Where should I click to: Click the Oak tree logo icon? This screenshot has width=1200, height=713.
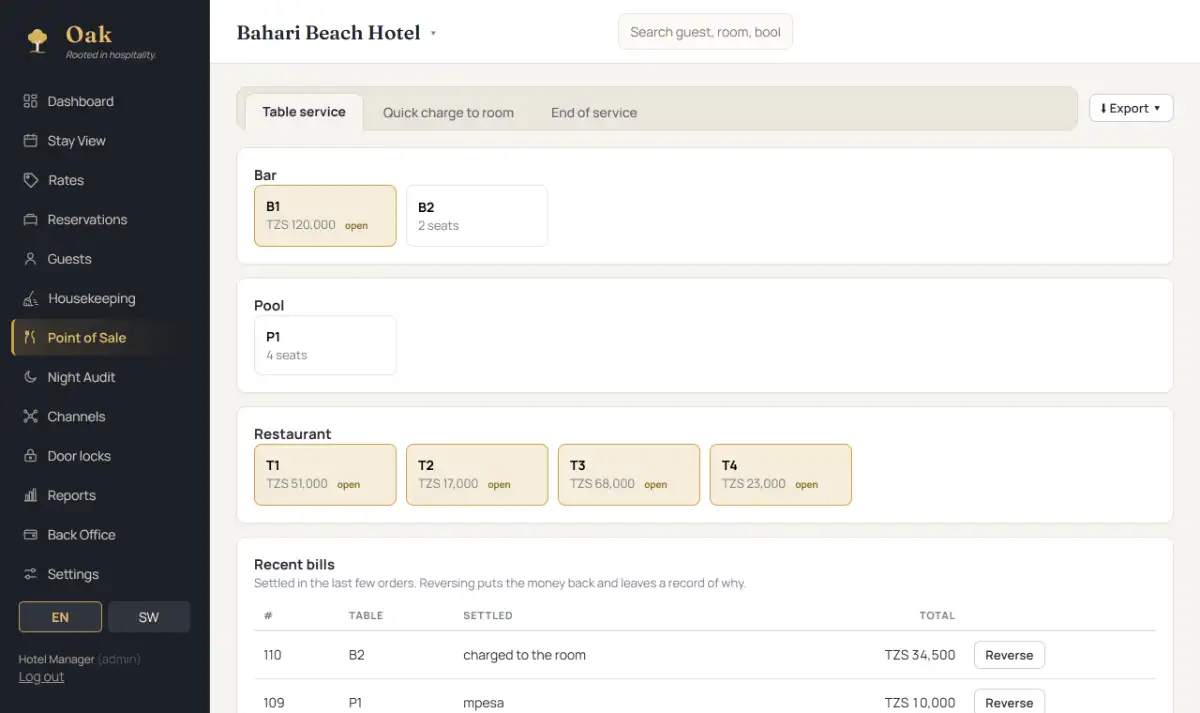(x=37, y=40)
